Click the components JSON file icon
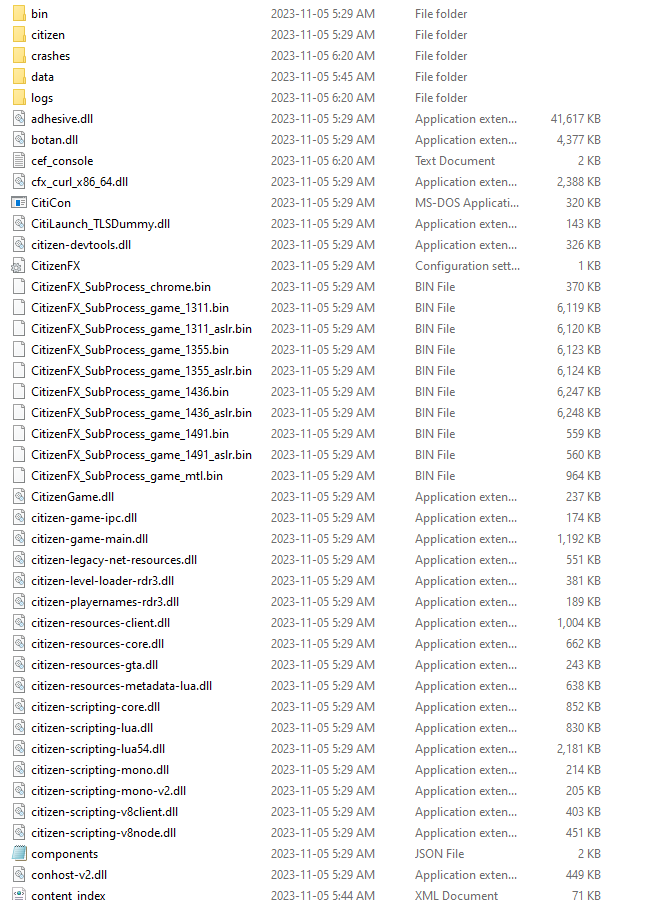Screen dimensions: 668x913 pos(19,854)
